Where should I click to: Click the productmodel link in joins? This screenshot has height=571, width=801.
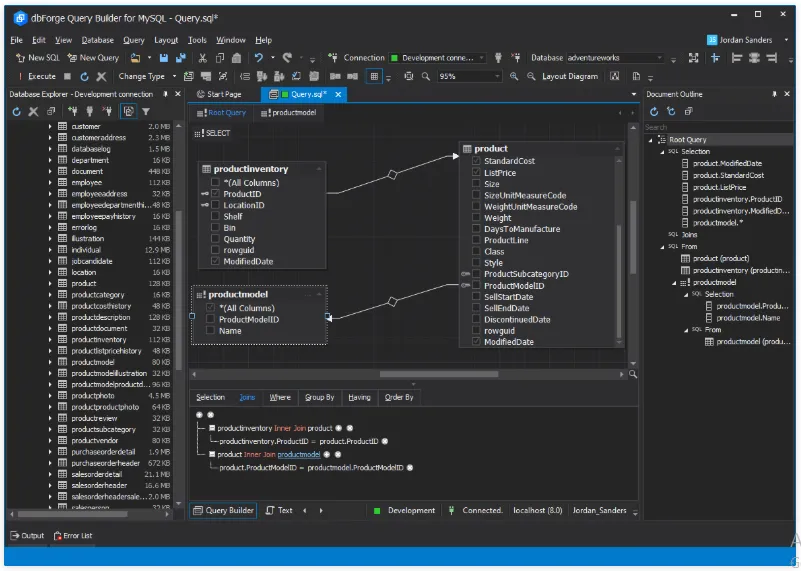[x=299, y=455]
